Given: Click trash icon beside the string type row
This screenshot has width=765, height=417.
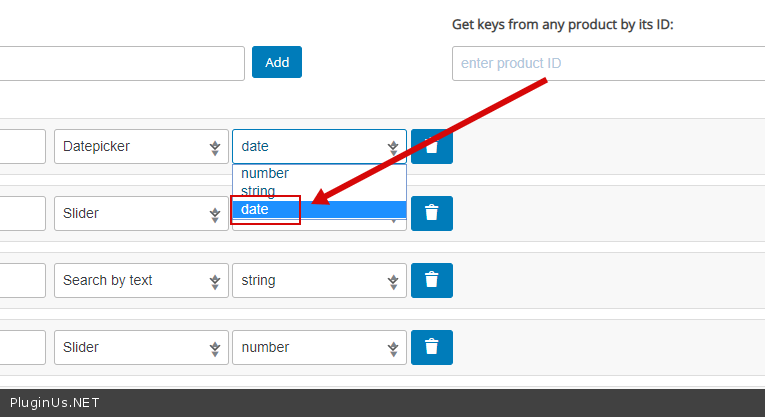Looking at the screenshot, I should 431,280.
